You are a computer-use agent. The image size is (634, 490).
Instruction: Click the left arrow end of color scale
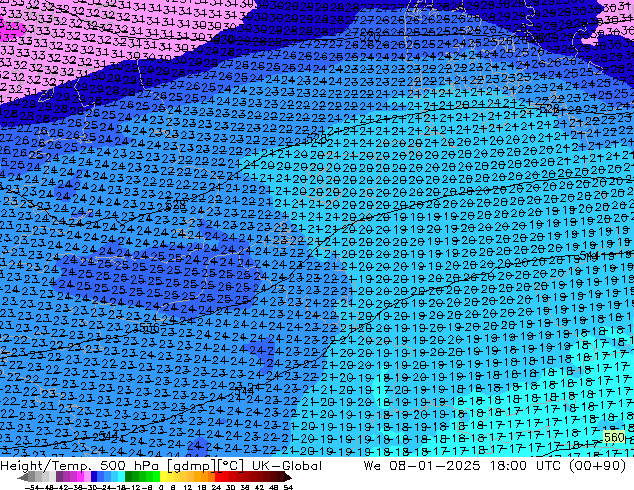(23, 477)
